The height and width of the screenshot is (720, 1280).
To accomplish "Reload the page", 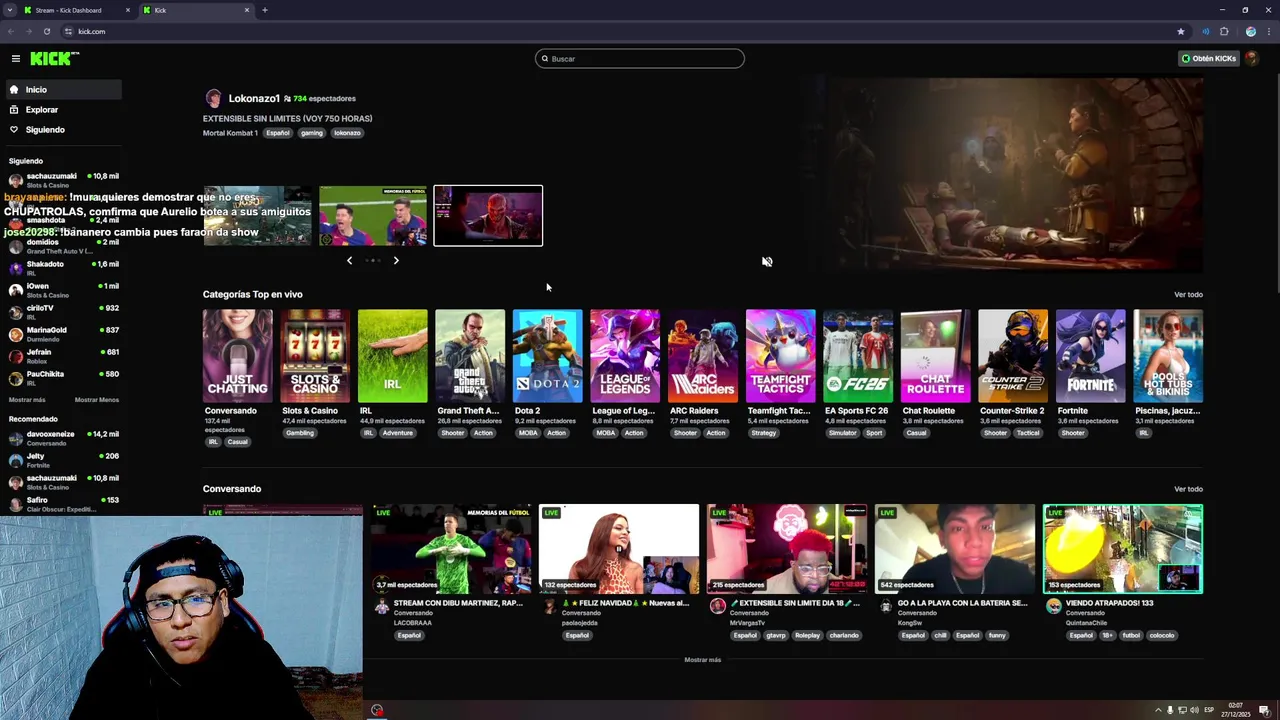I will 46,31.
